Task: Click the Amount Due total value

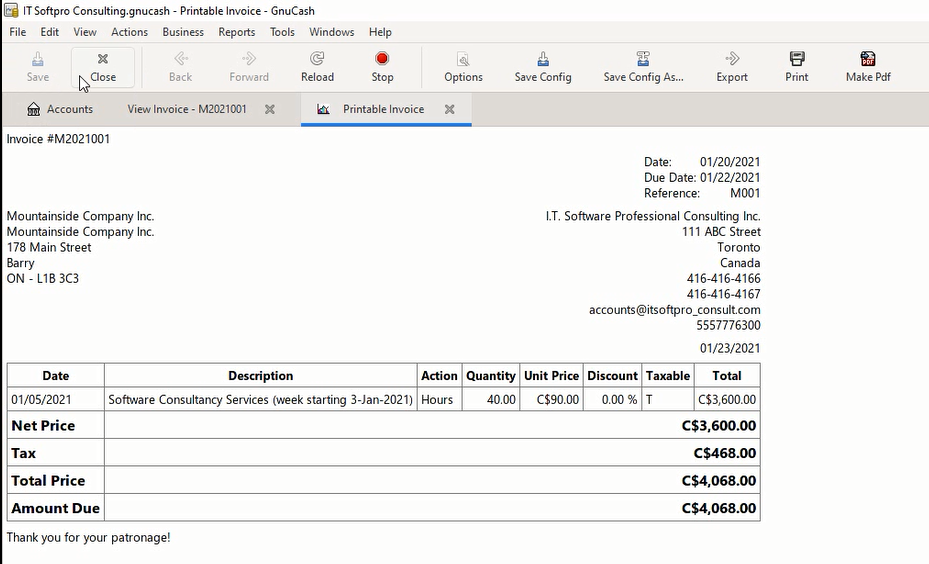Action: [718, 508]
